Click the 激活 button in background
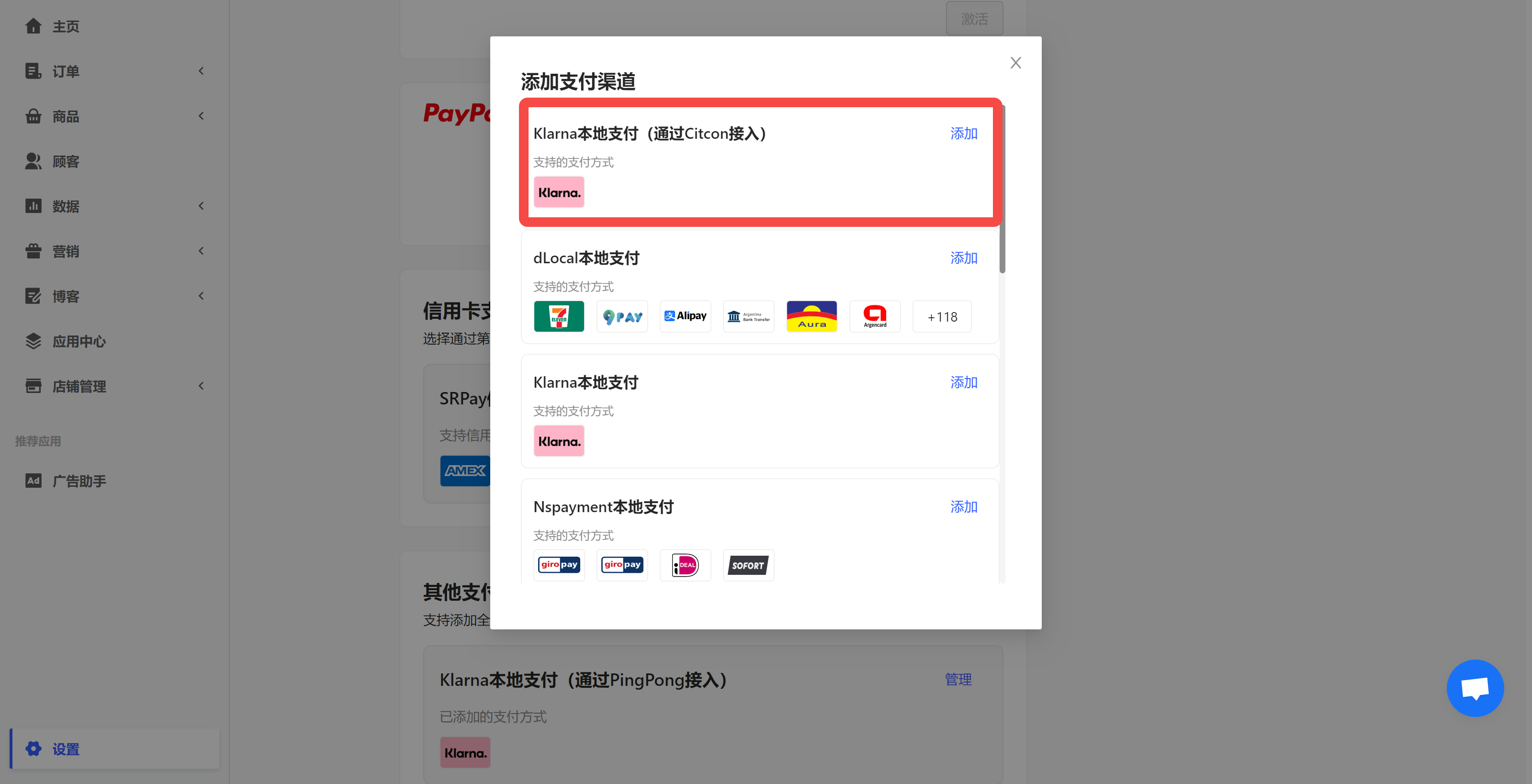The image size is (1532, 784). click(974, 18)
